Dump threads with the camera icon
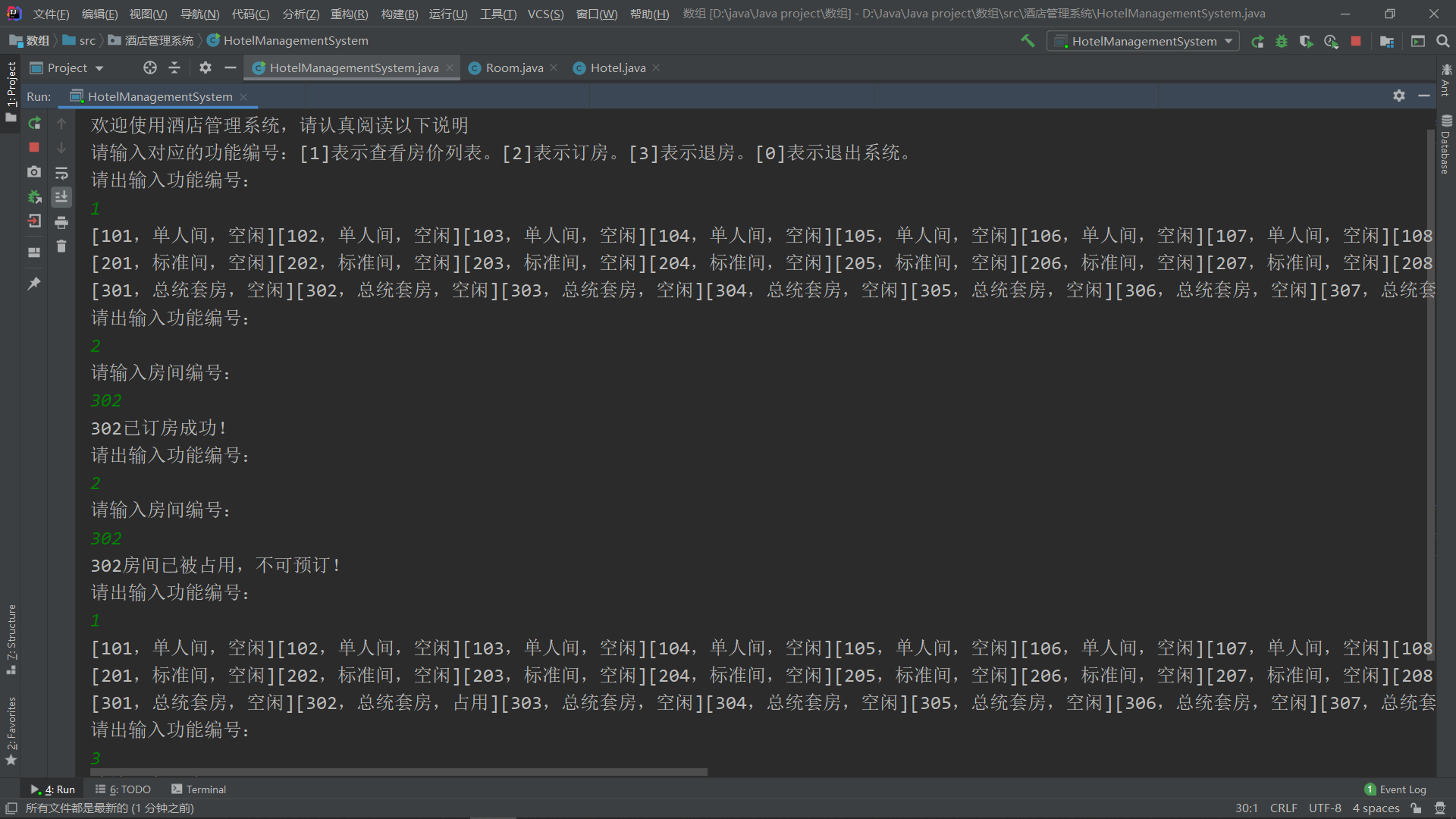This screenshot has width=1456, height=819. 34,172
